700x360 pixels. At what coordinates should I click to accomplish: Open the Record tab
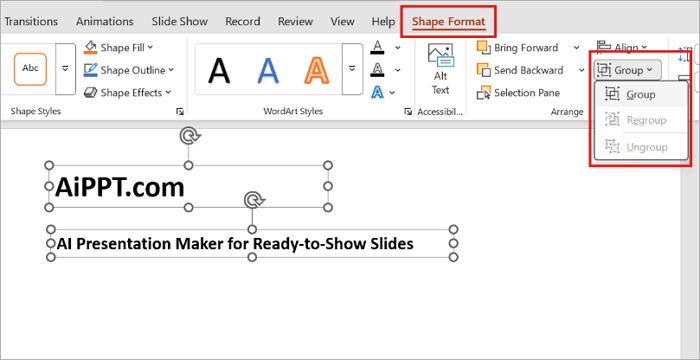click(243, 21)
